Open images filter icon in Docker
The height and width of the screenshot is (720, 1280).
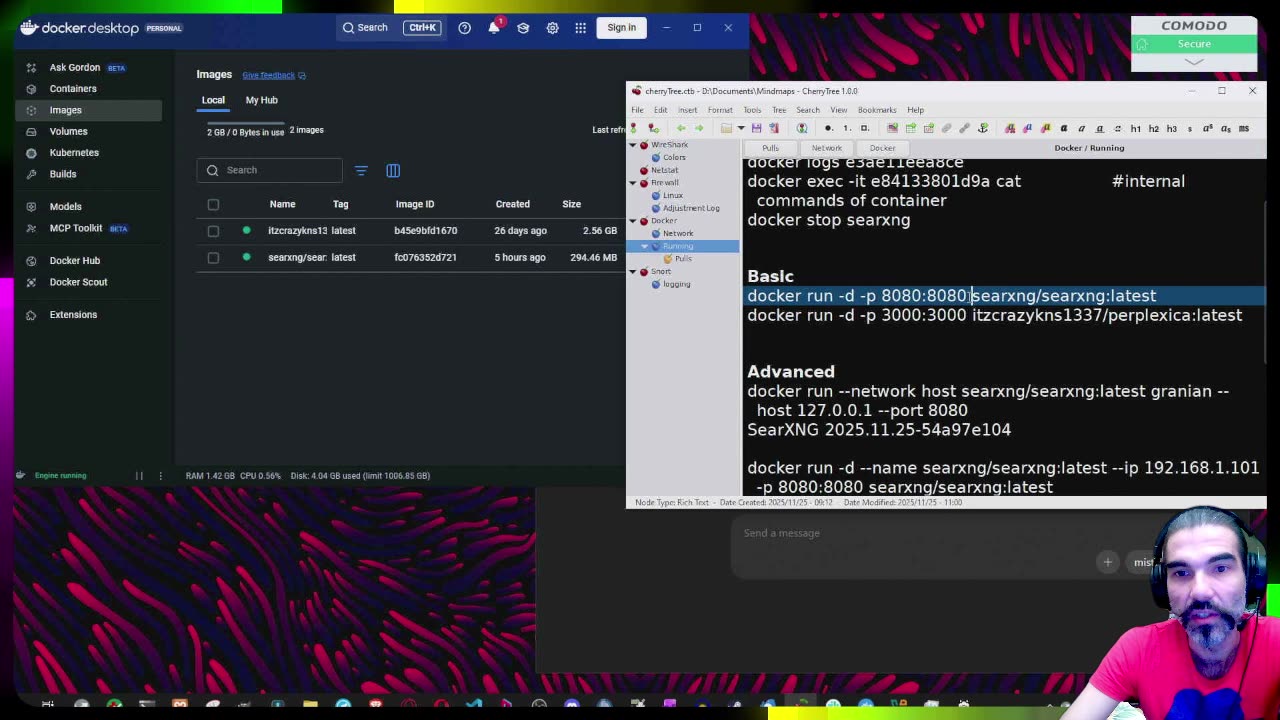point(361,170)
